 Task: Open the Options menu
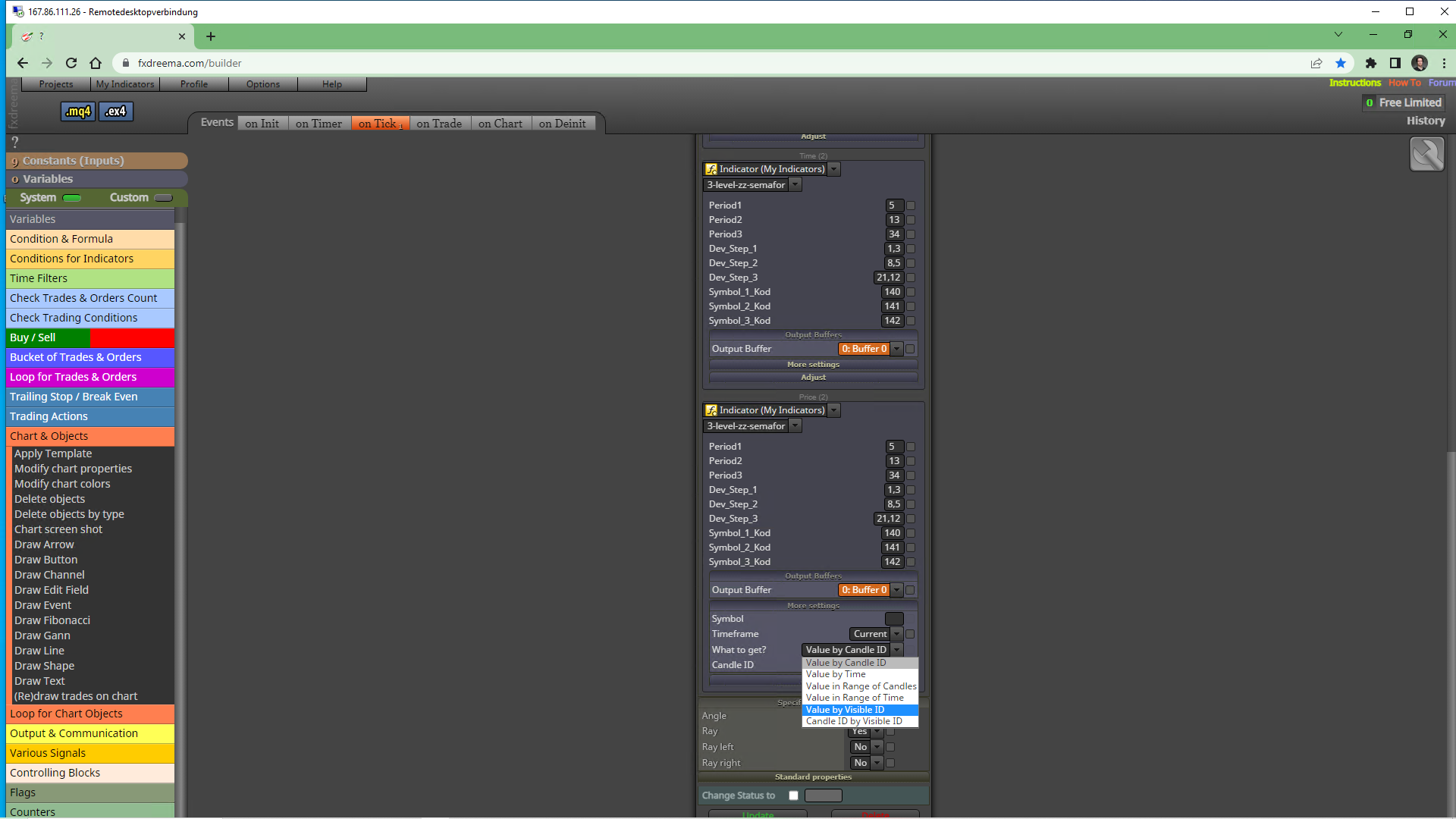tap(263, 84)
